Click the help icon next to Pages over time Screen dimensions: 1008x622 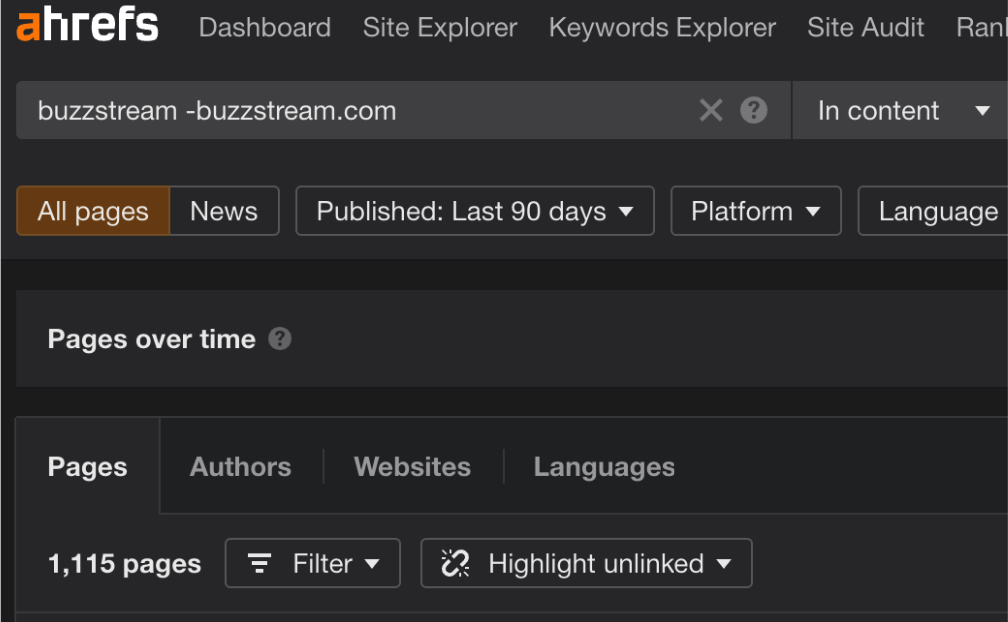click(280, 339)
